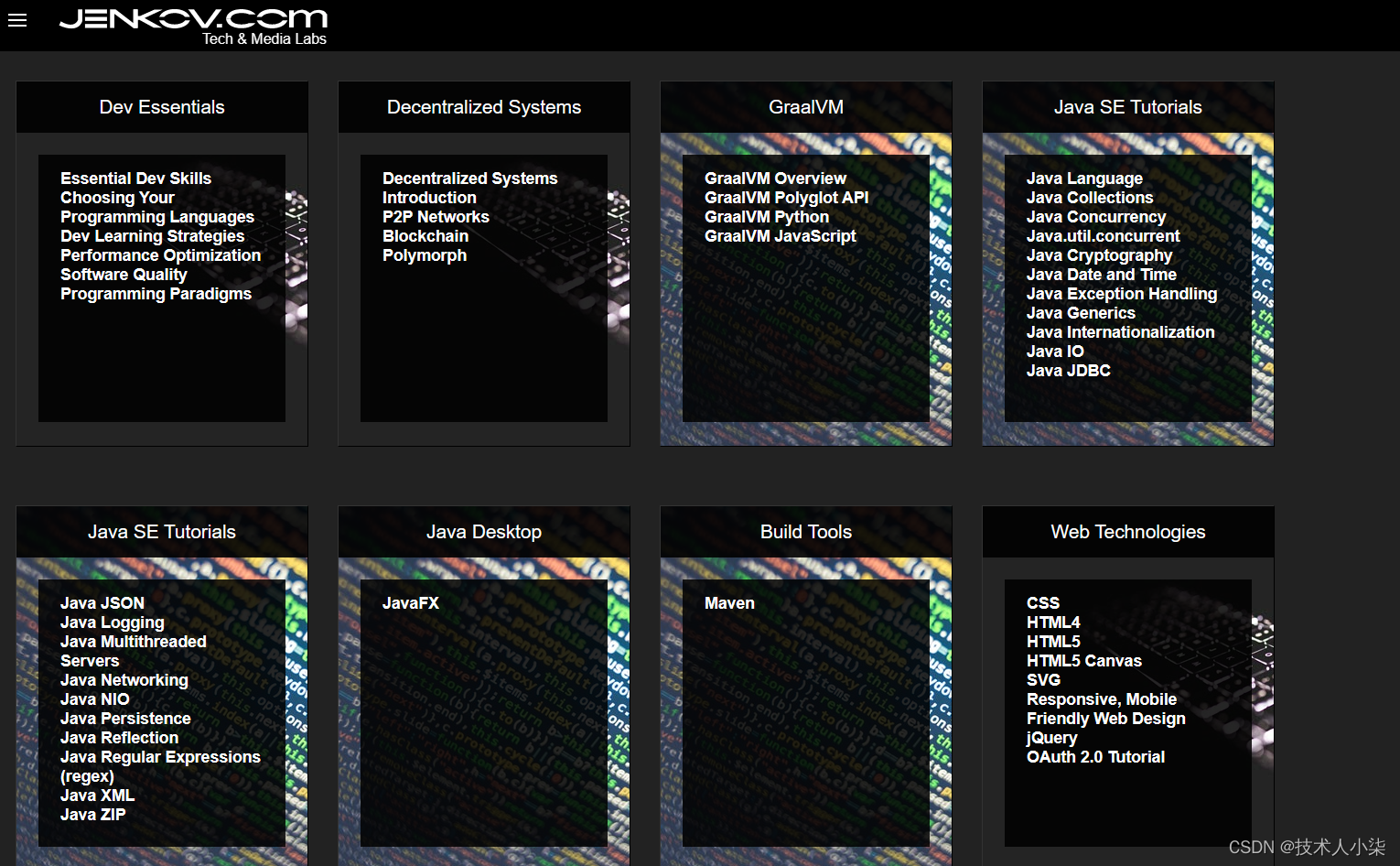Open Java Persistence tutorial

point(125,719)
